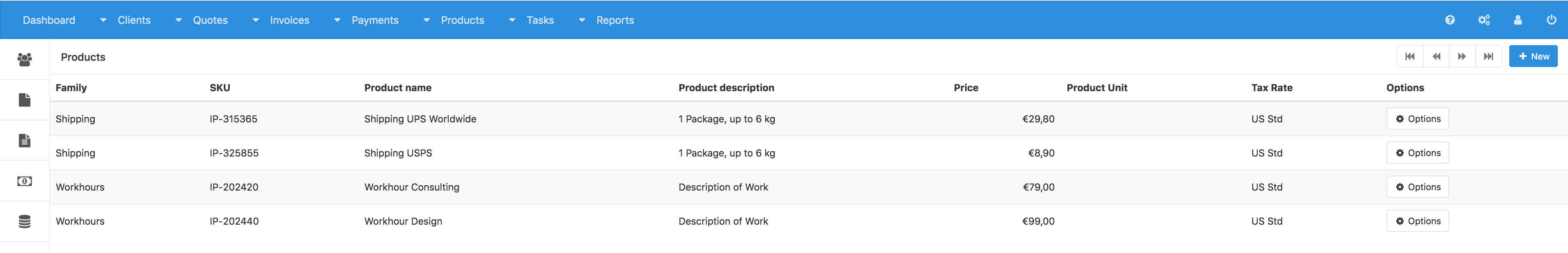Open the payments money sidebar icon

[24, 181]
